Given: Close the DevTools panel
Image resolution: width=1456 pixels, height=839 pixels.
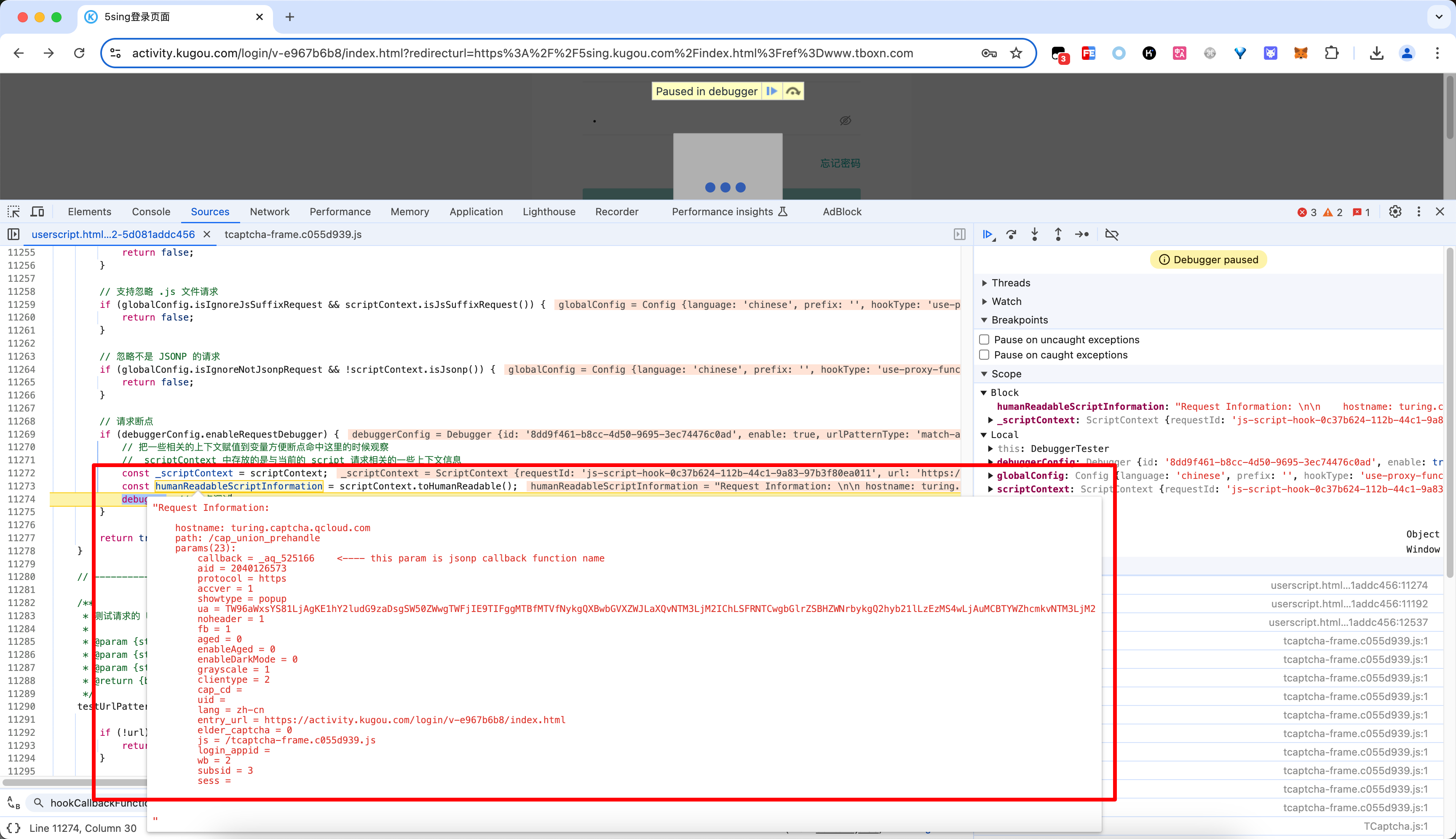Looking at the screenshot, I should tap(1440, 212).
